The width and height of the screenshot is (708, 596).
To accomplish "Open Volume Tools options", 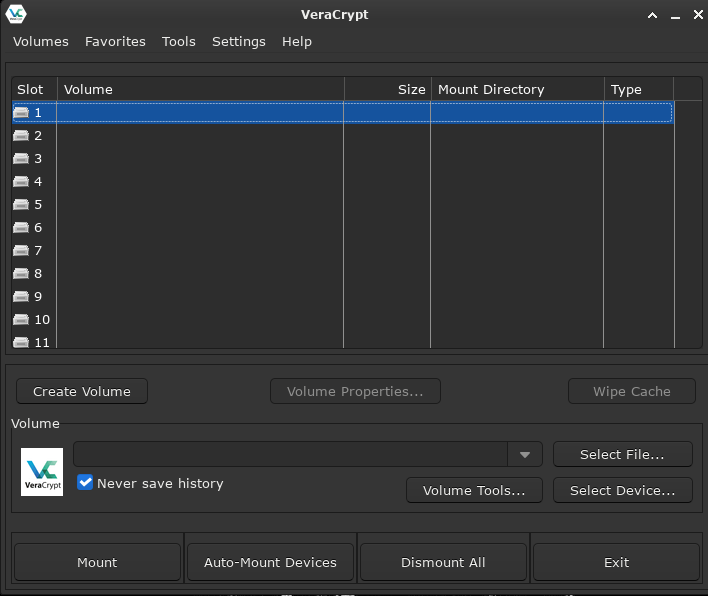I will (474, 490).
